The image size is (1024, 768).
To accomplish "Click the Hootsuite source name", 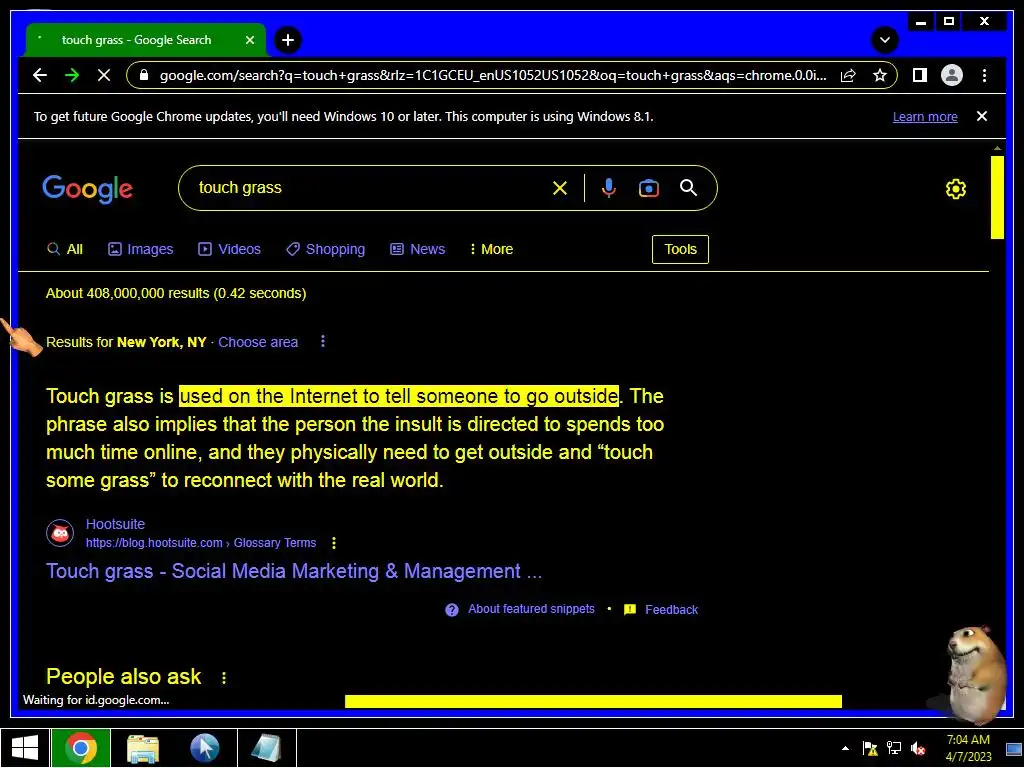I will (x=116, y=524).
